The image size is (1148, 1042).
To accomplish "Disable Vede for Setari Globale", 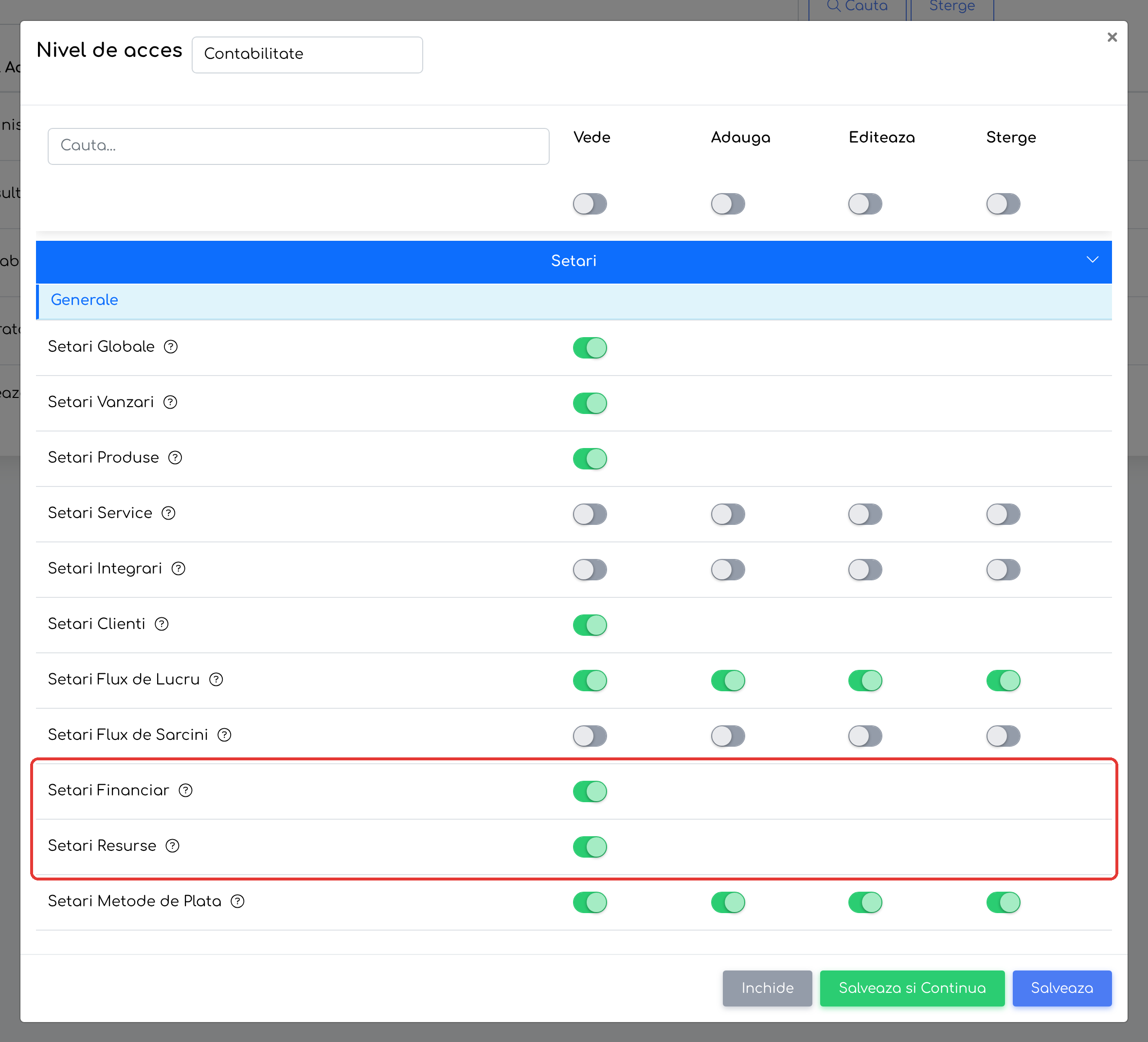I will point(590,348).
